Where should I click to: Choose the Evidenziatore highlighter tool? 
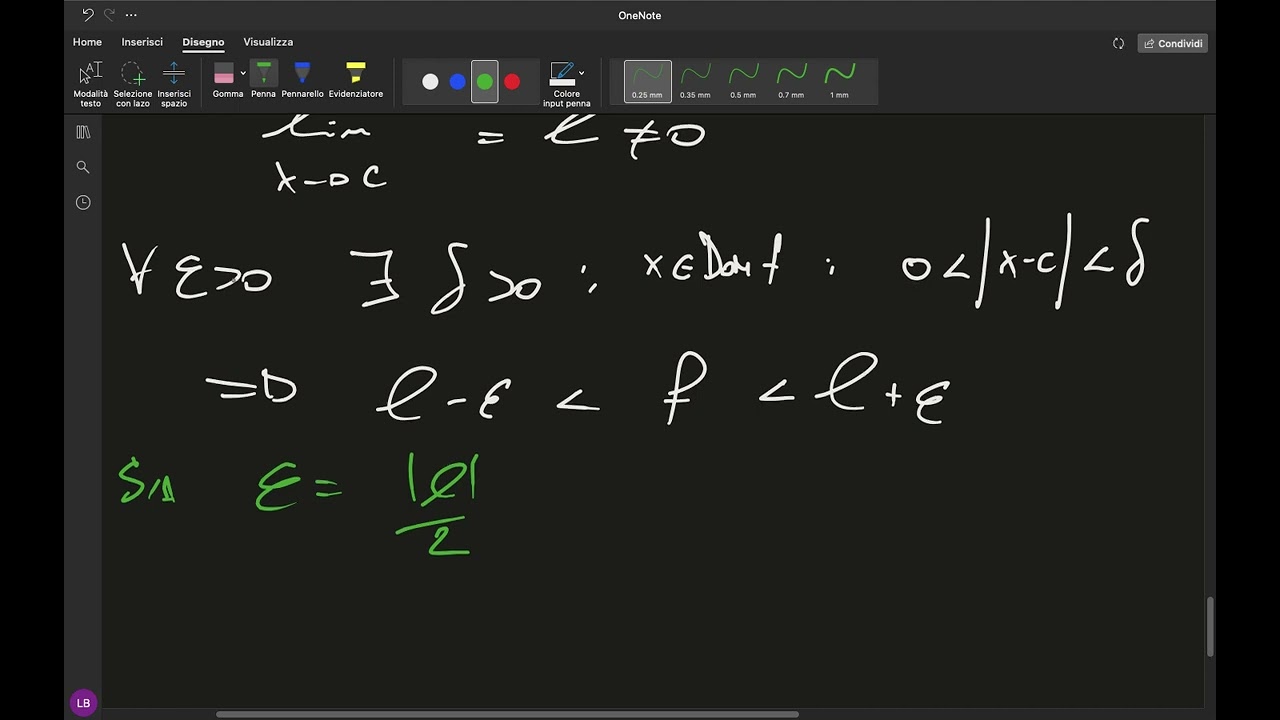pos(356,80)
